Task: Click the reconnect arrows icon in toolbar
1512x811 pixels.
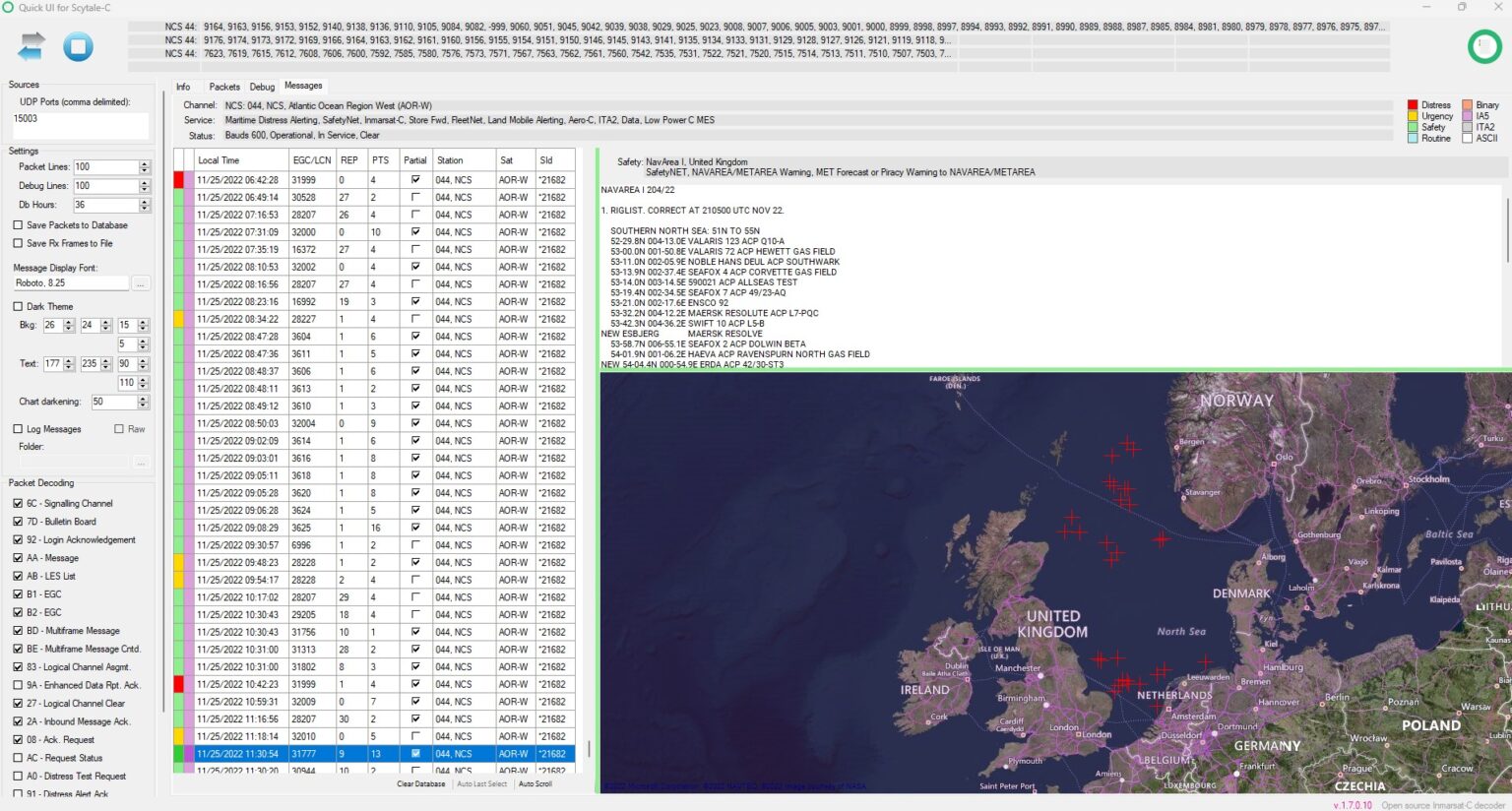Action: (x=29, y=45)
